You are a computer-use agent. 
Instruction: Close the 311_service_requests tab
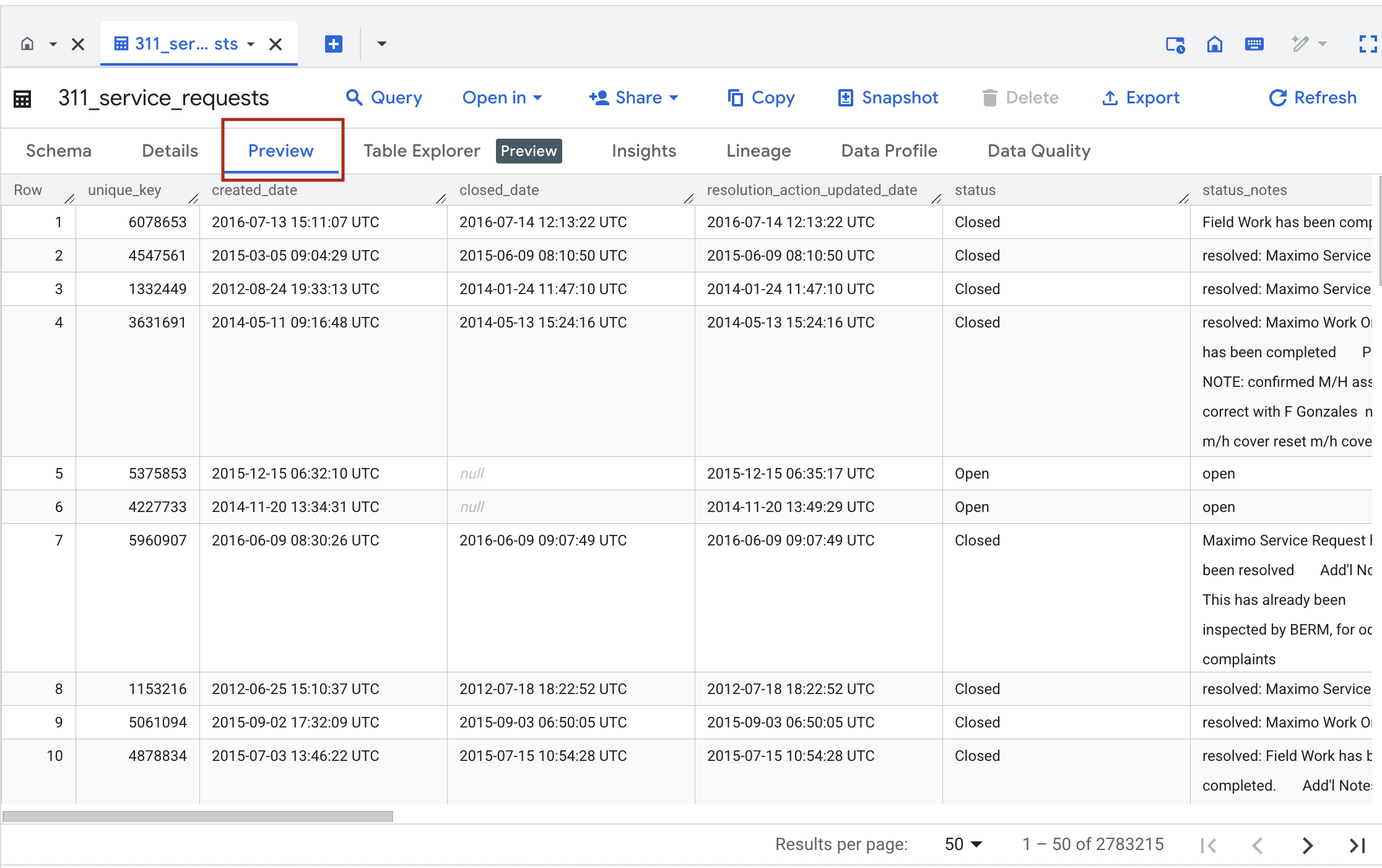(x=276, y=44)
